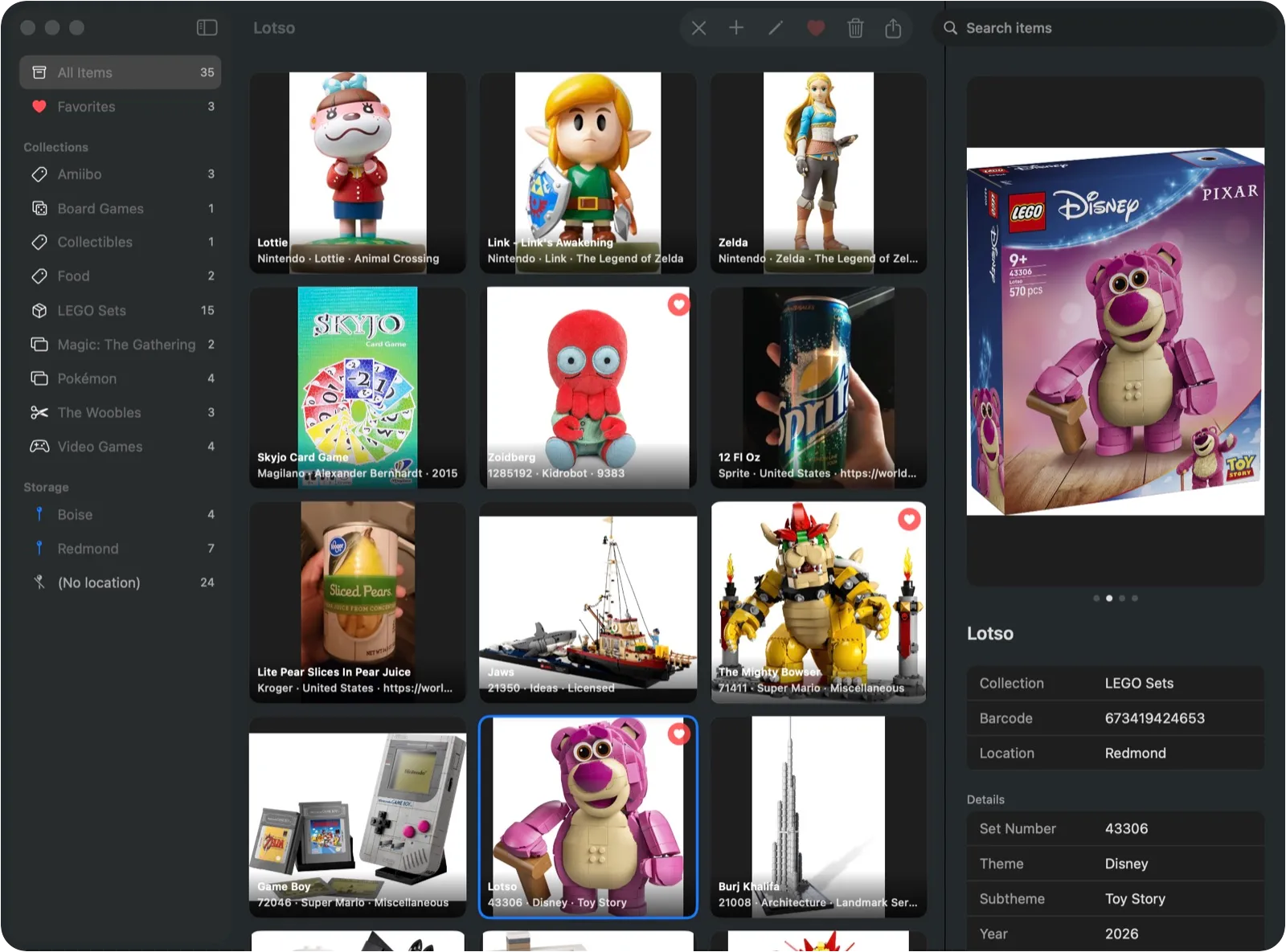Toggle the sidebar visibility icon
Viewport: 1286px width, 952px height.
[x=207, y=28]
